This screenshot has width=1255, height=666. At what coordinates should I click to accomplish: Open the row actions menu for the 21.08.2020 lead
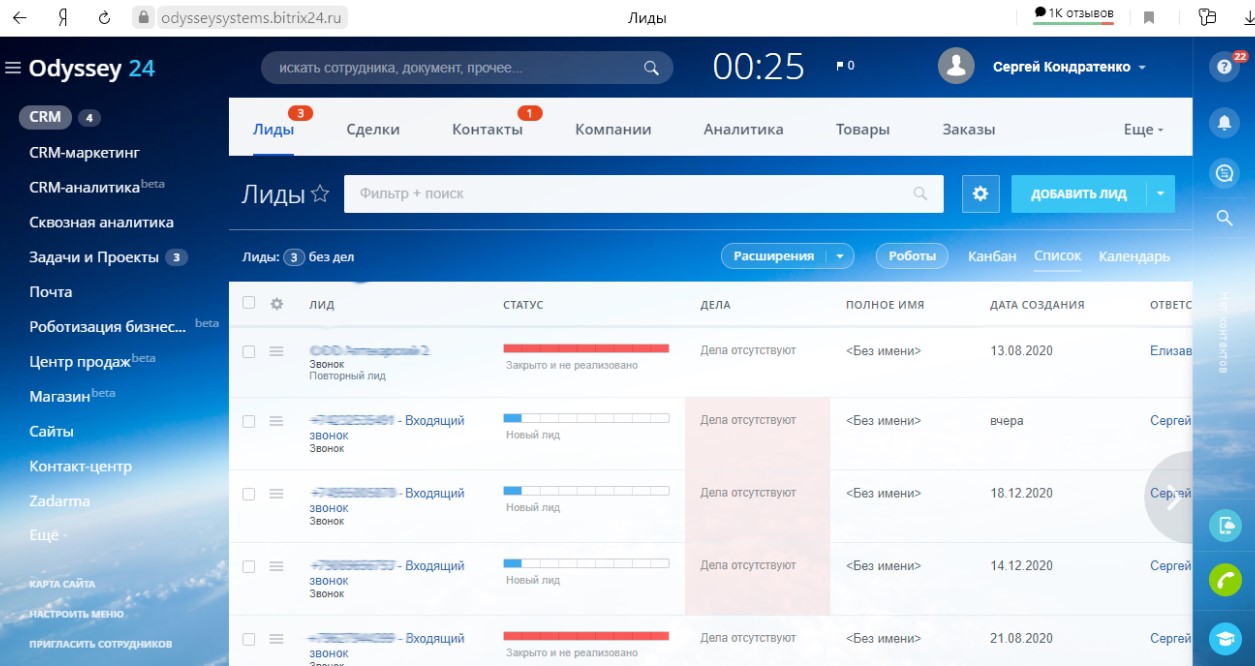tap(277, 639)
